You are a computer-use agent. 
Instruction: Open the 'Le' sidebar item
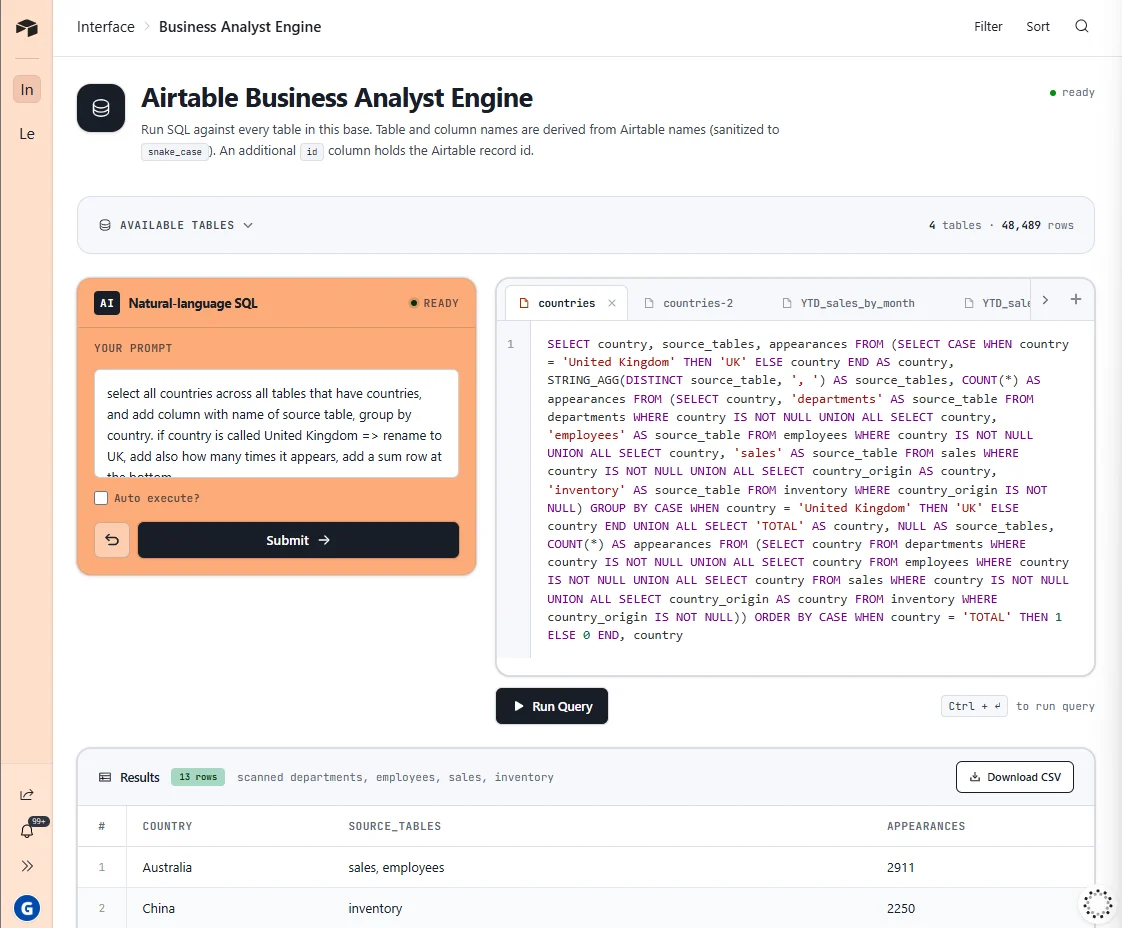tap(26, 134)
